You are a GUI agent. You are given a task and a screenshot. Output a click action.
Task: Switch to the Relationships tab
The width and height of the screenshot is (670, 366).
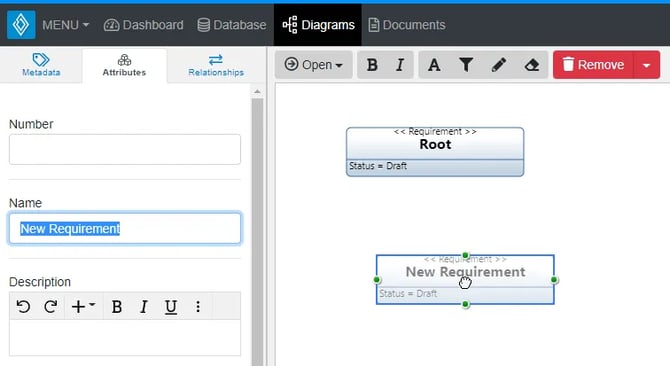pos(216,65)
